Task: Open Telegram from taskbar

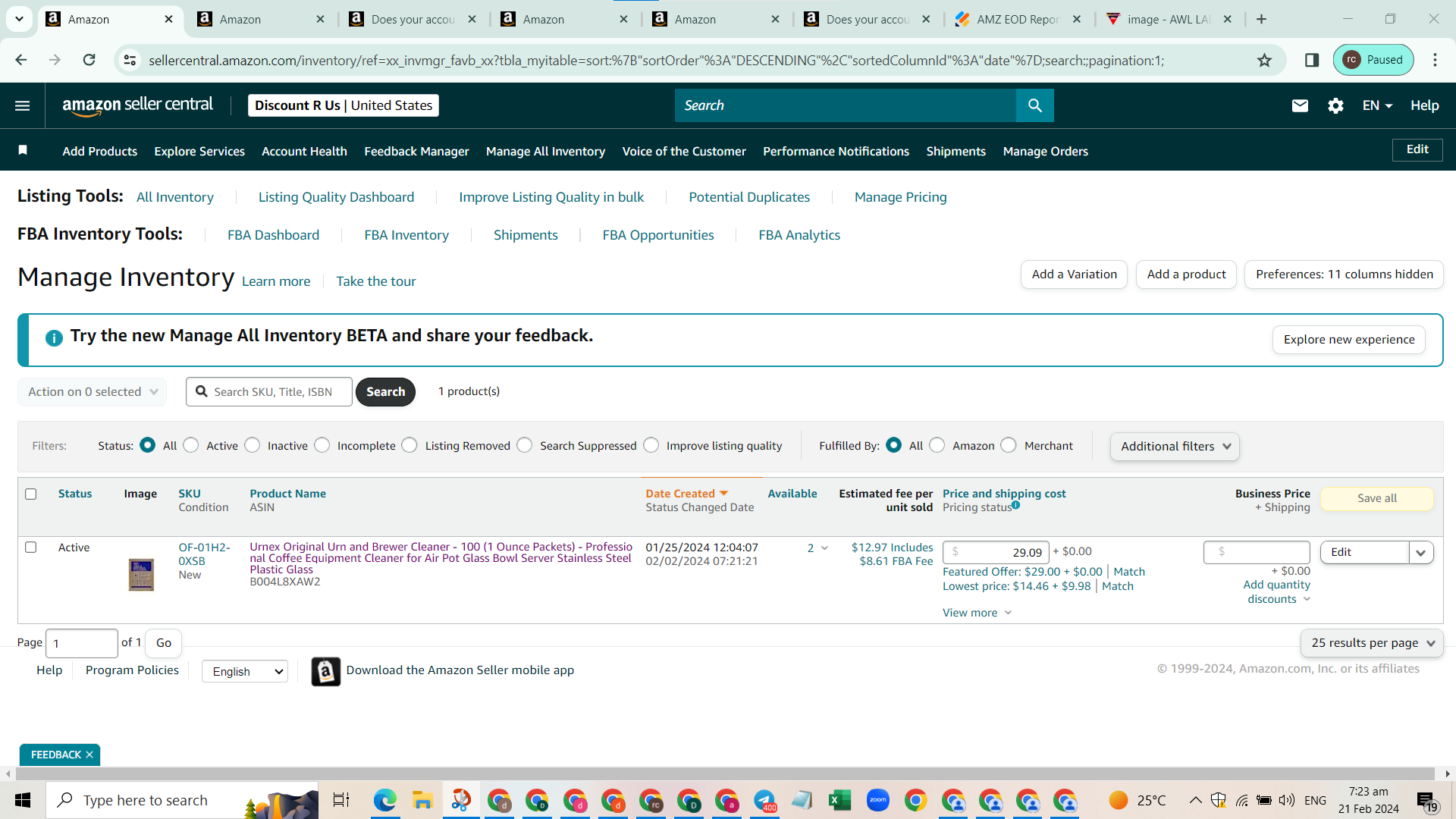Action: coord(764,800)
